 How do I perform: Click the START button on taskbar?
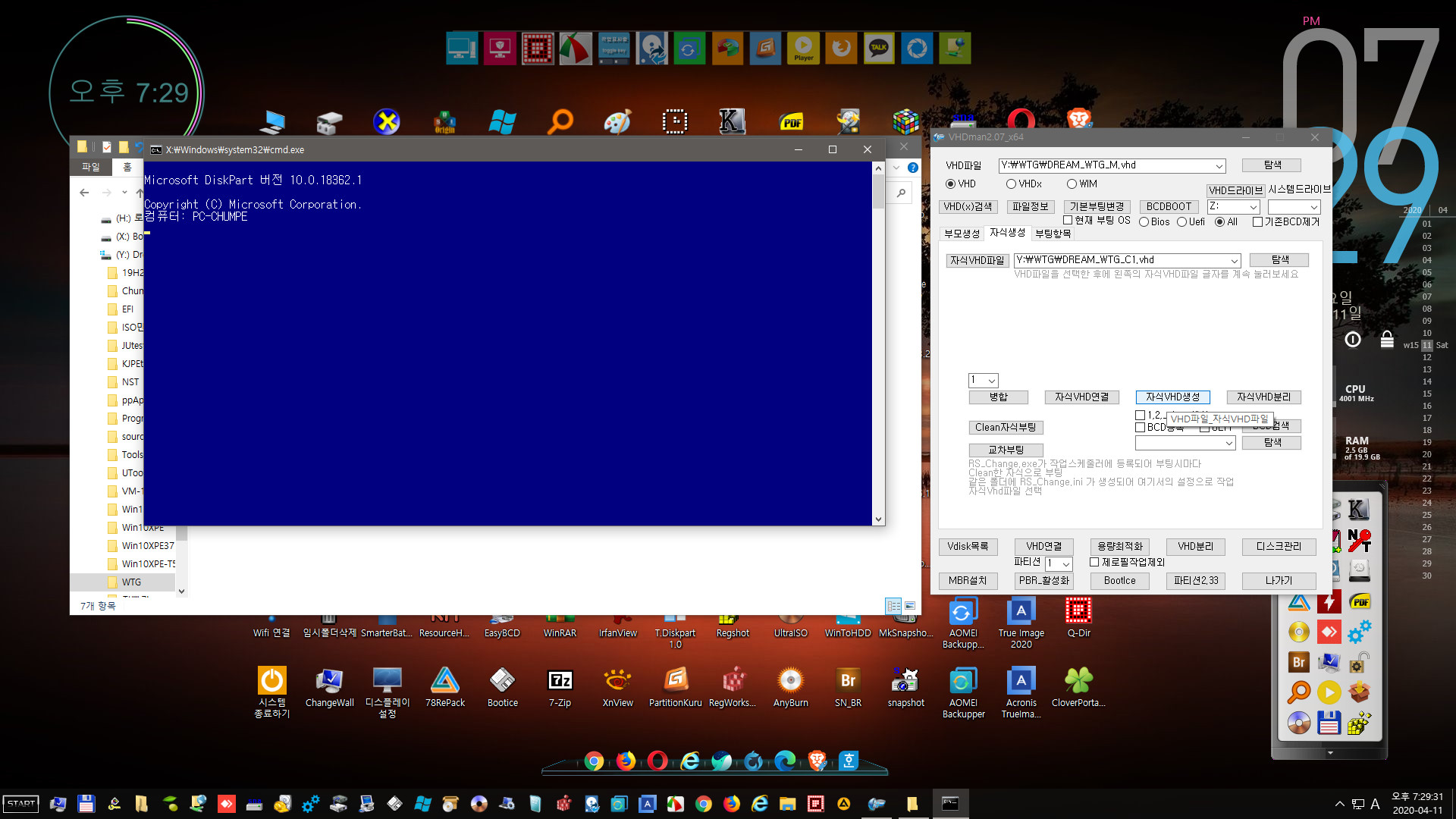21,804
